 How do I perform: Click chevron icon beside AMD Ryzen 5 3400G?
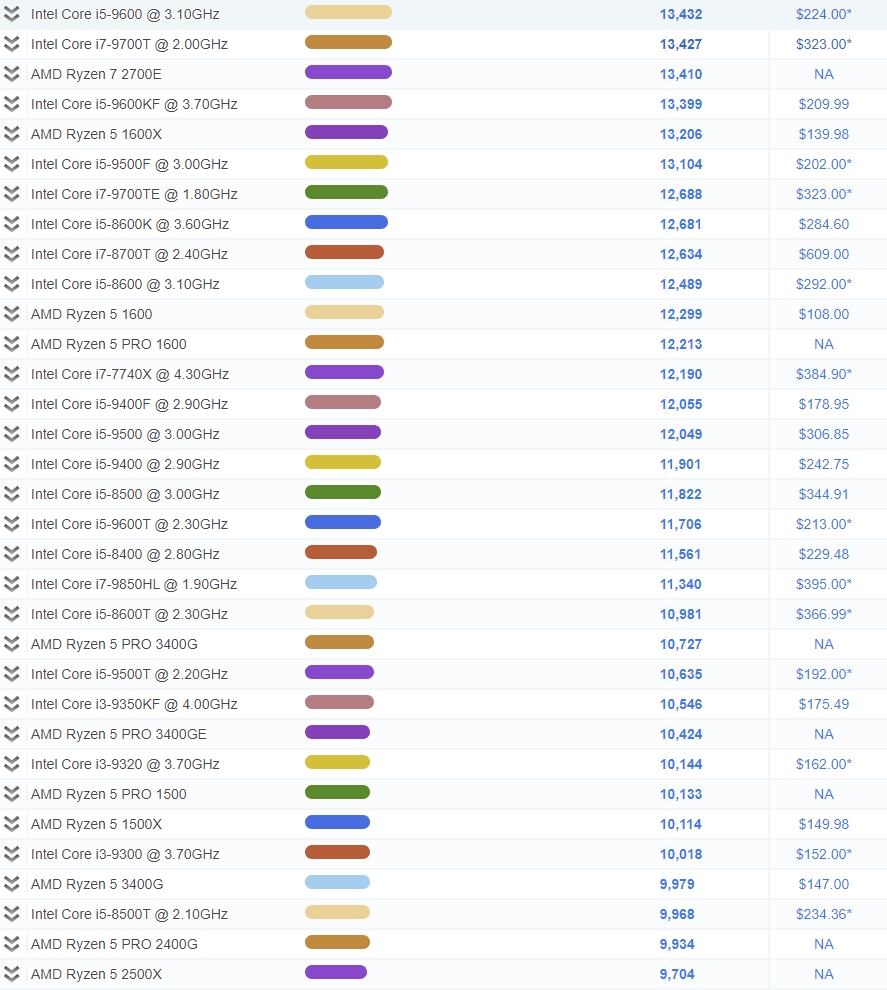point(12,883)
